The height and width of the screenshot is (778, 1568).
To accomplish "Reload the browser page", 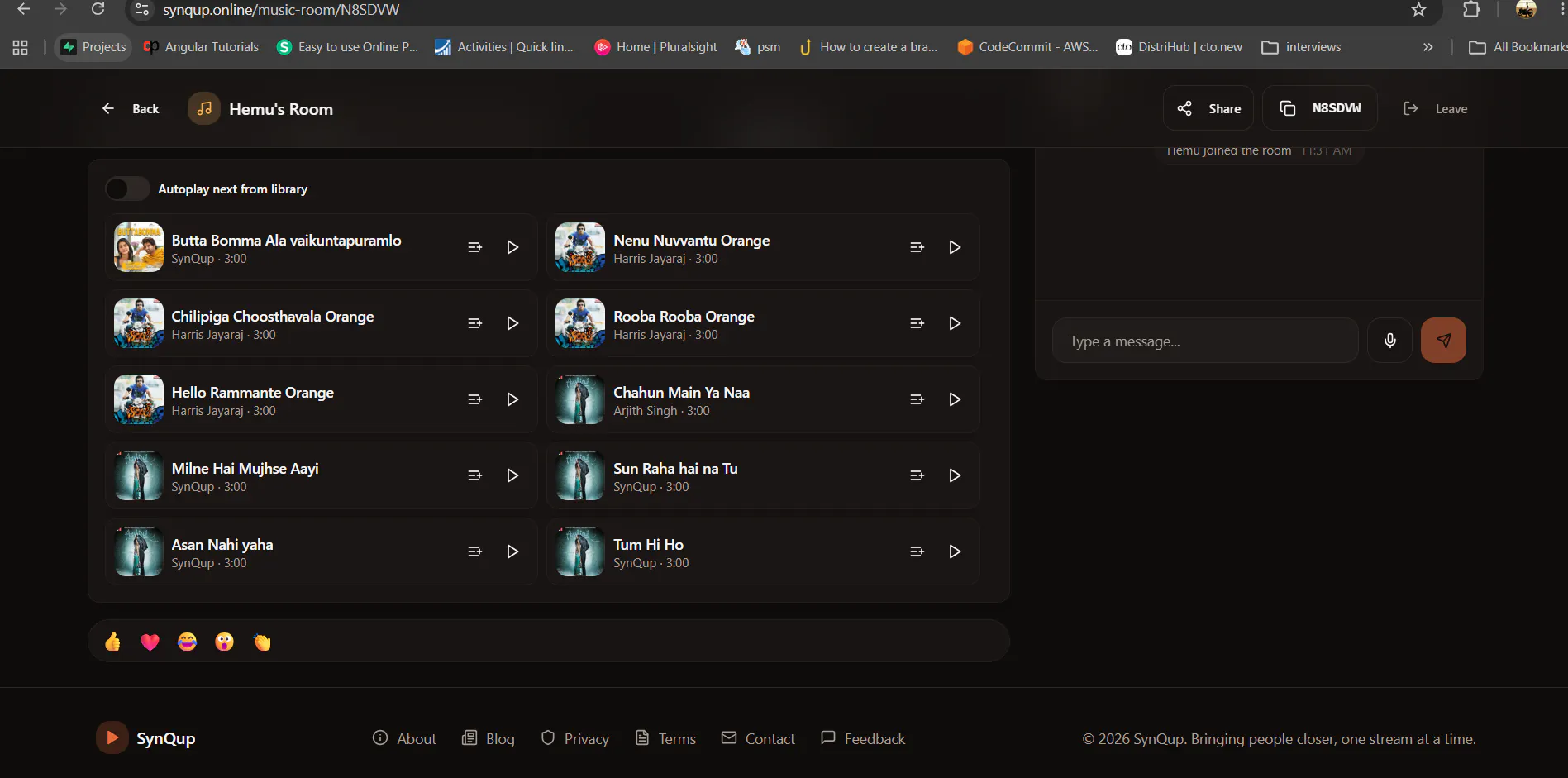I will 98,9.
